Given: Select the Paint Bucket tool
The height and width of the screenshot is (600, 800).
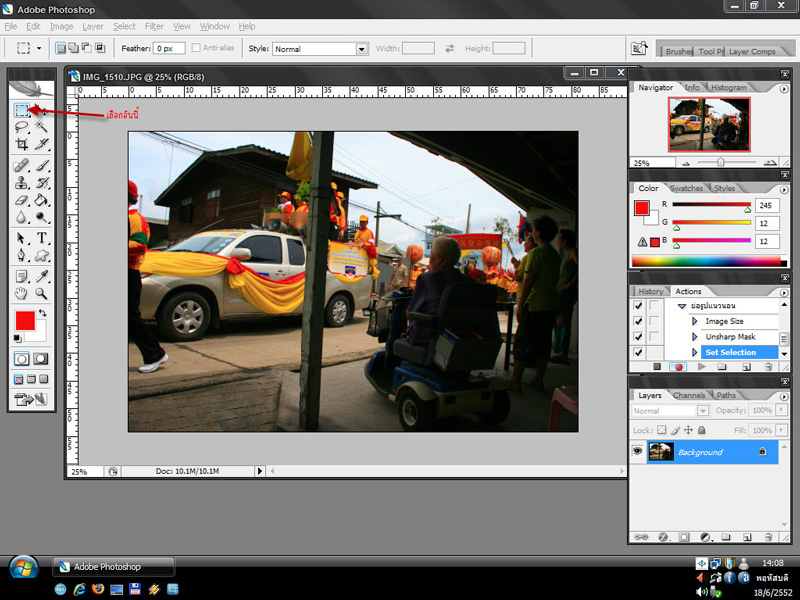Looking at the screenshot, I should click(41, 200).
